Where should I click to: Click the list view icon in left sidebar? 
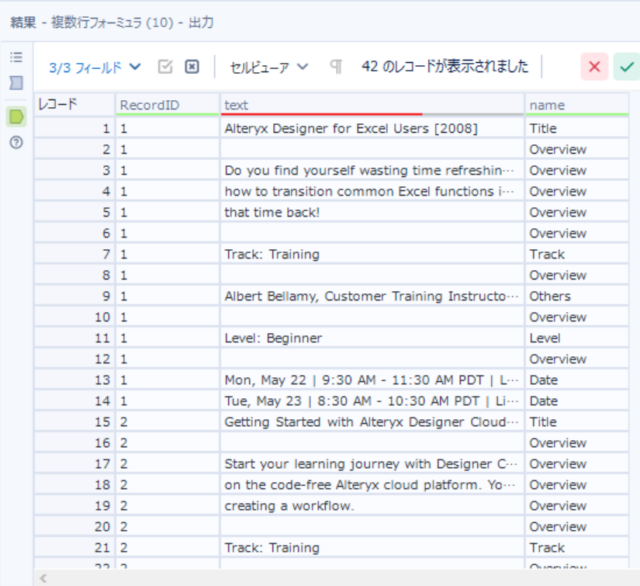click(x=16, y=57)
